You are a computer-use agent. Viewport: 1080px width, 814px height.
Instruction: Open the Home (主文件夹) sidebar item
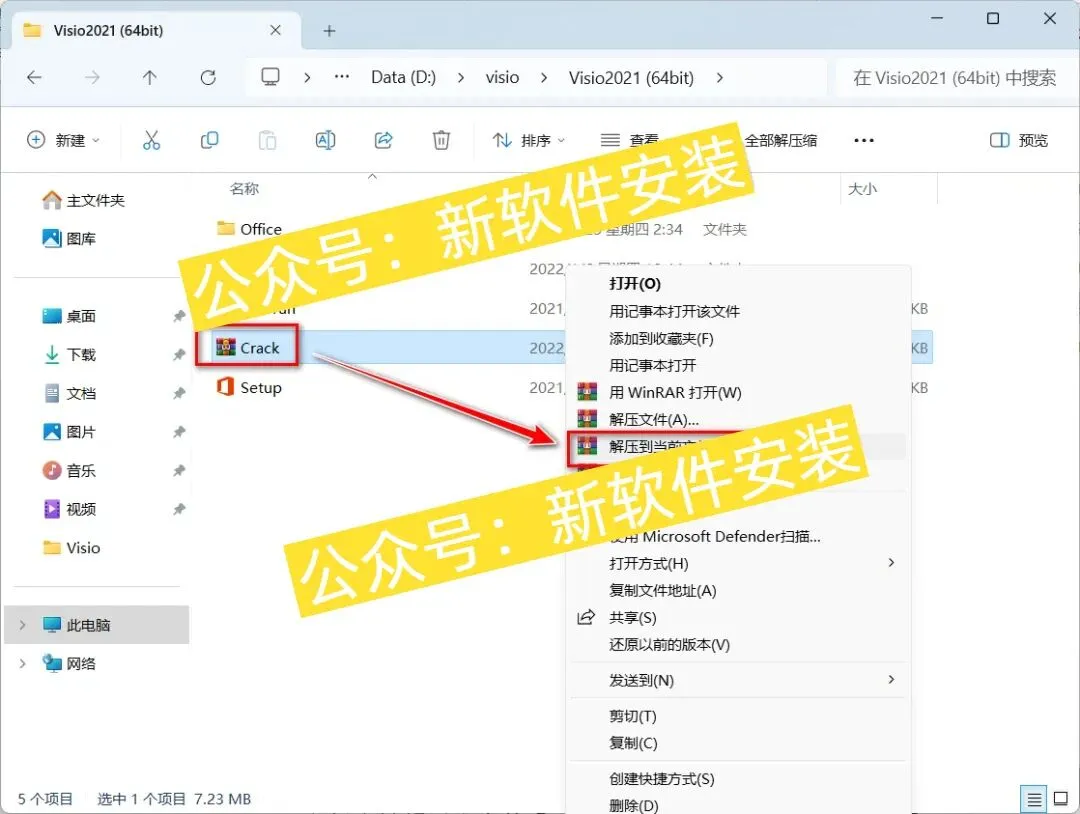pos(84,200)
